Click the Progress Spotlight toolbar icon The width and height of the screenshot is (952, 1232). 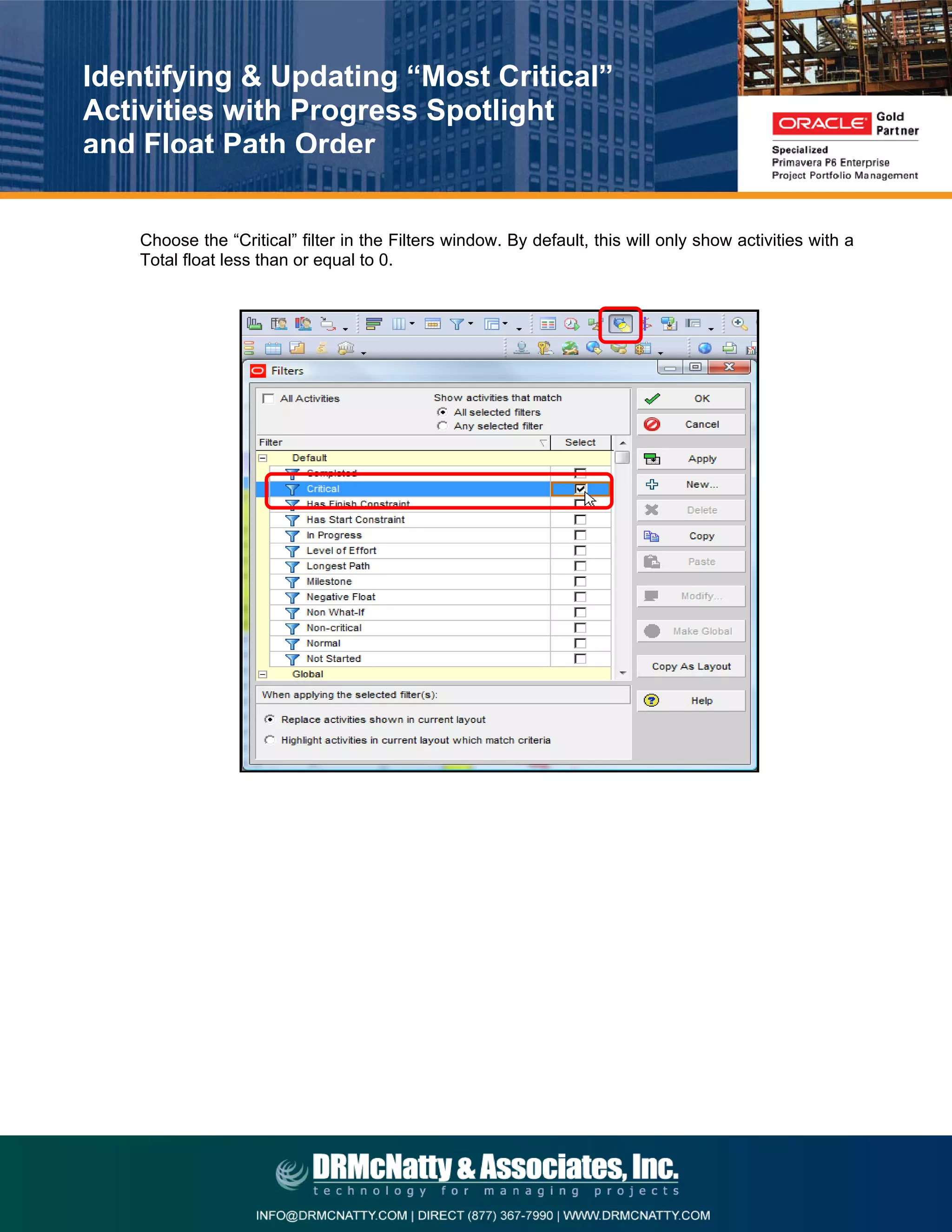(x=620, y=325)
